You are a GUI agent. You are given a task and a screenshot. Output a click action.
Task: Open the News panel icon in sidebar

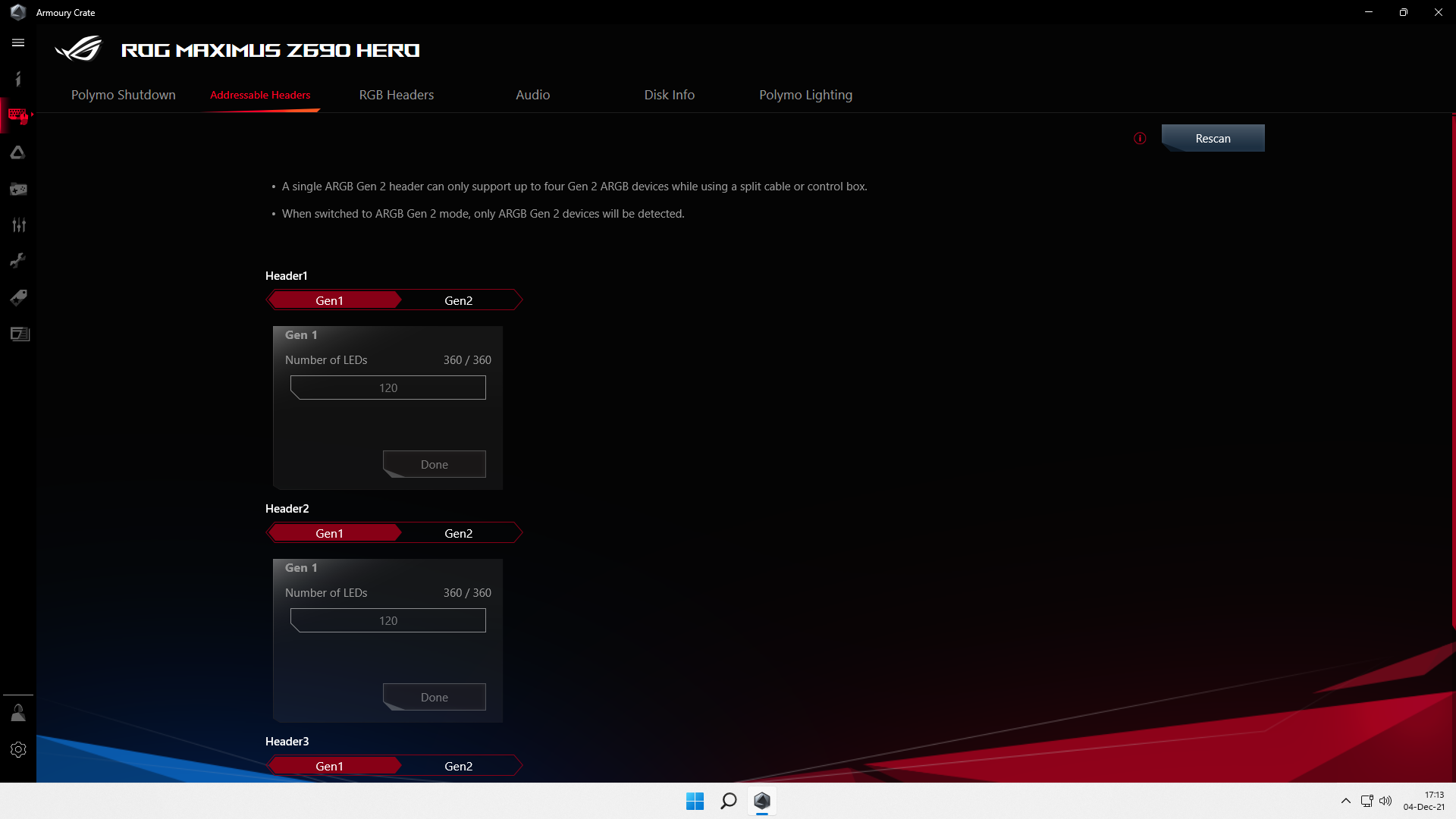point(20,334)
